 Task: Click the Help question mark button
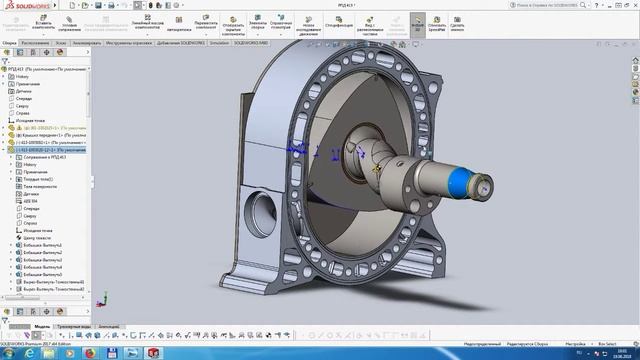(x=596, y=5)
